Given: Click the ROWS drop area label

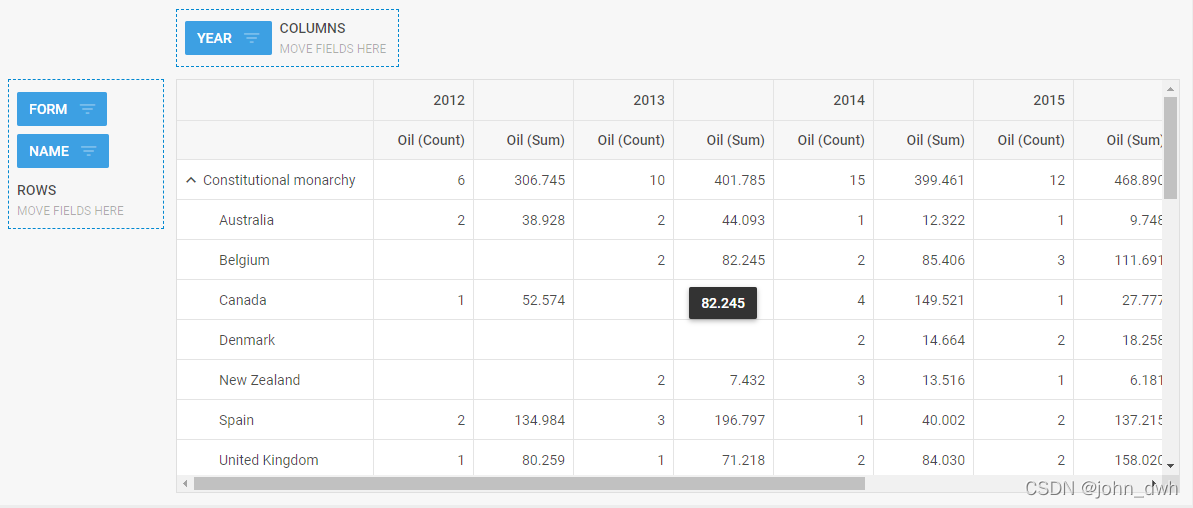Looking at the screenshot, I should (37, 190).
